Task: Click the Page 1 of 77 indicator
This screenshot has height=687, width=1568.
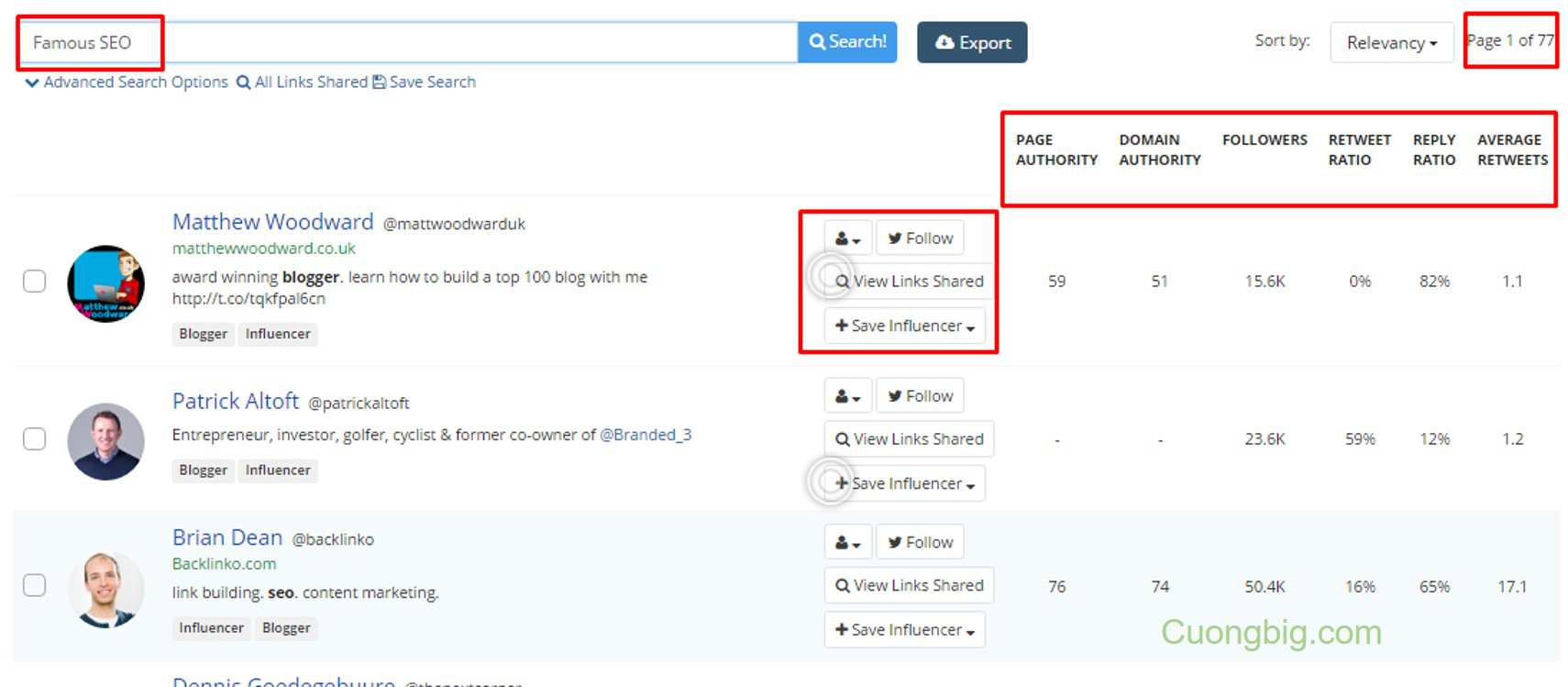Action: coord(1510,40)
